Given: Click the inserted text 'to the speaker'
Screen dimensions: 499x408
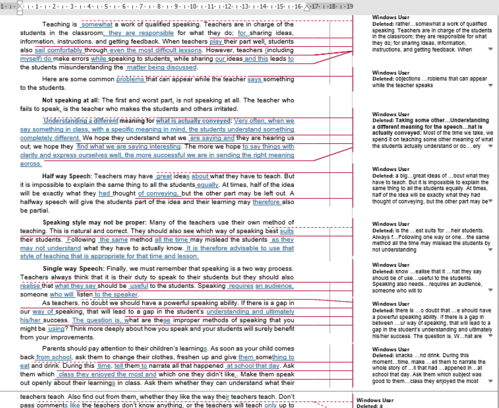Looking at the screenshot, I should tap(116, 294).
